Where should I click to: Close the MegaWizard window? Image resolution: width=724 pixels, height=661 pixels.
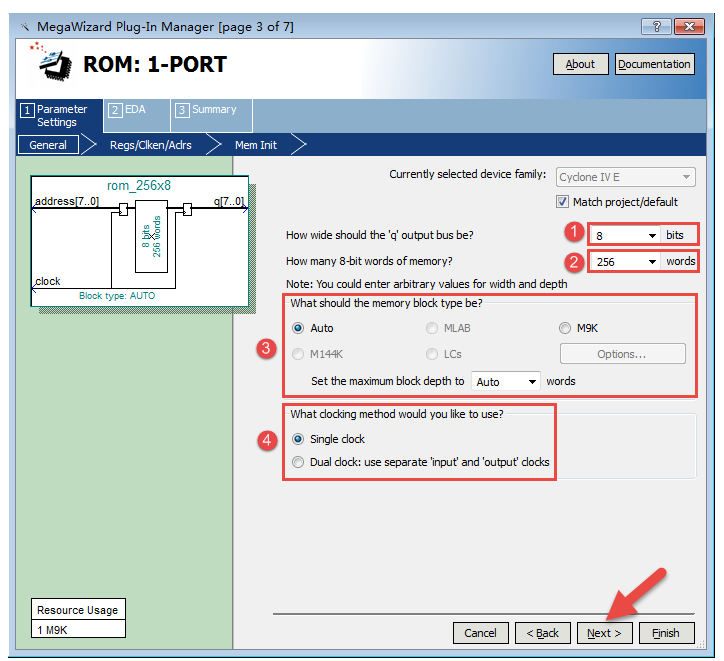point(689,26)
